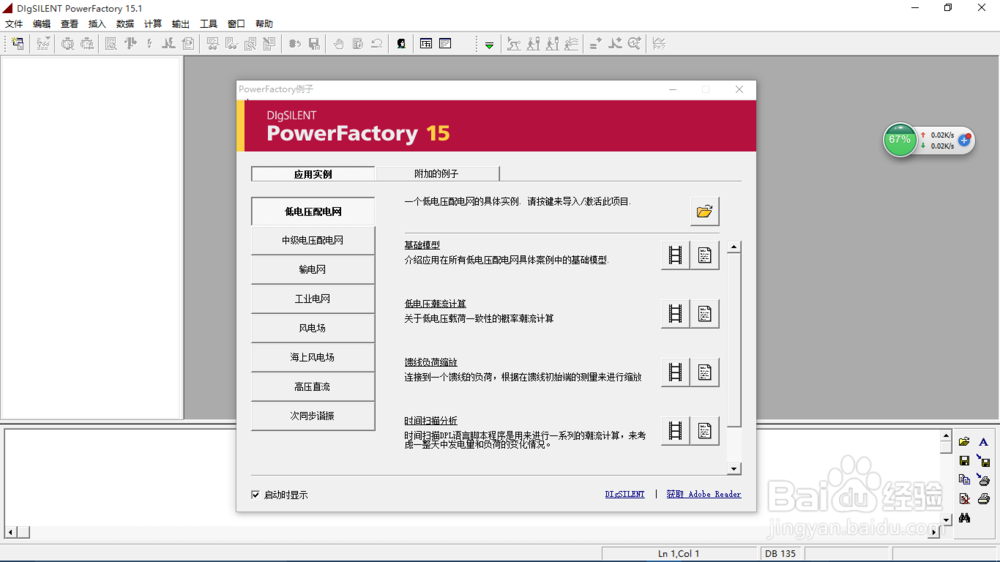Click the clear output icon with red X

[964, 499]
